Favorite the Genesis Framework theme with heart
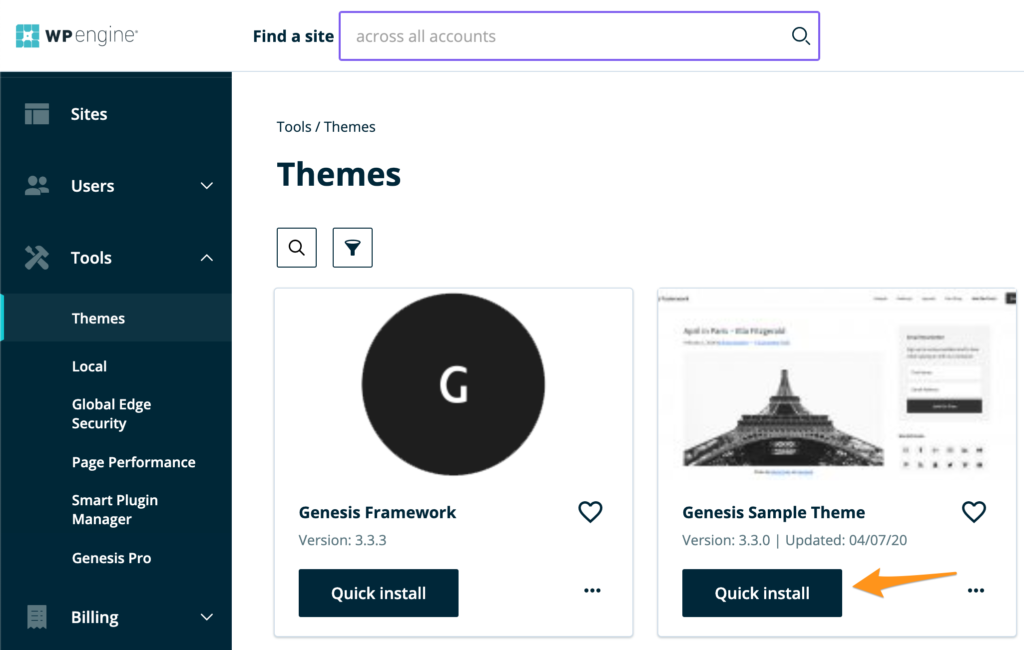1024x650 pixels. click(x=590, y=512)
